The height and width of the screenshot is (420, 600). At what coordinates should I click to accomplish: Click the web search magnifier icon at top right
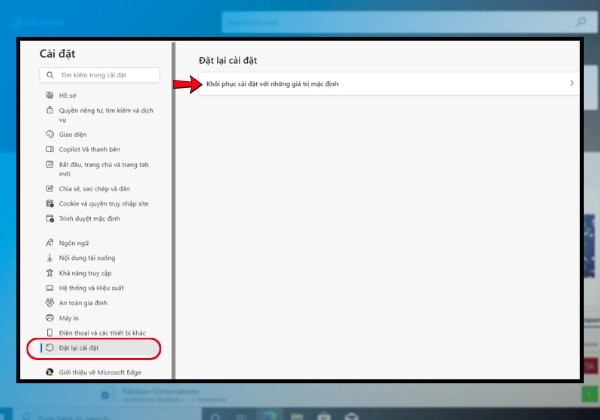[581, 22]
